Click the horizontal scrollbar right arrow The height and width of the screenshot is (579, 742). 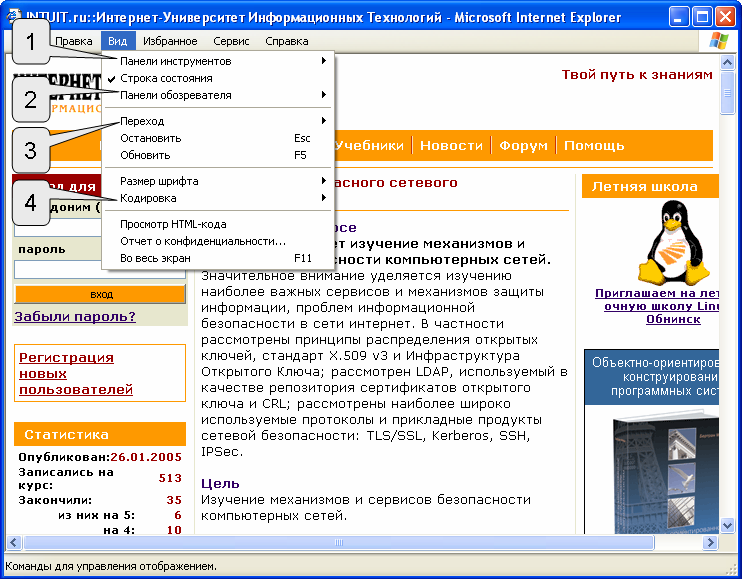click(x=710, y=543)
